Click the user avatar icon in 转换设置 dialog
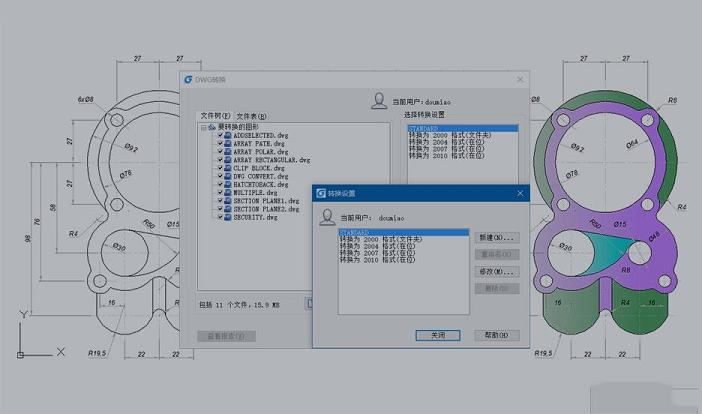This screenshot has width=702, height=414. point(325,216)
